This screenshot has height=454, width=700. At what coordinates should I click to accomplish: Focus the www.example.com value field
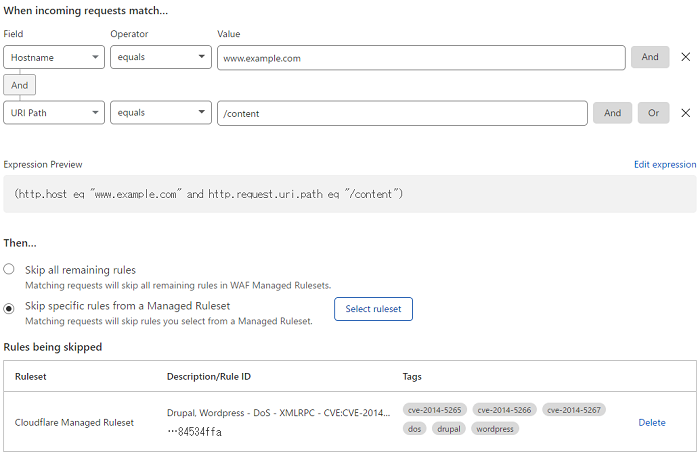pos(421,58)
